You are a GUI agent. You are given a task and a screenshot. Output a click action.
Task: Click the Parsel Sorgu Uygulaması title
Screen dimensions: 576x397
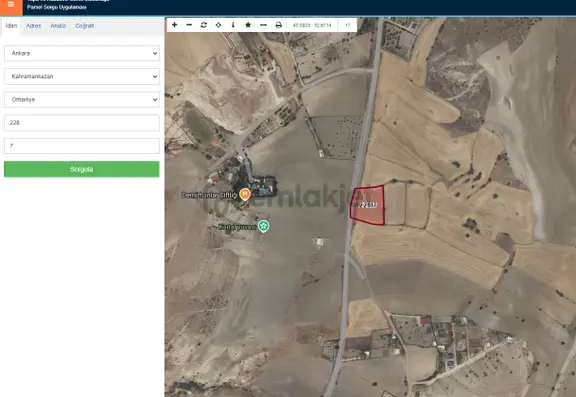tap(57, 7)
